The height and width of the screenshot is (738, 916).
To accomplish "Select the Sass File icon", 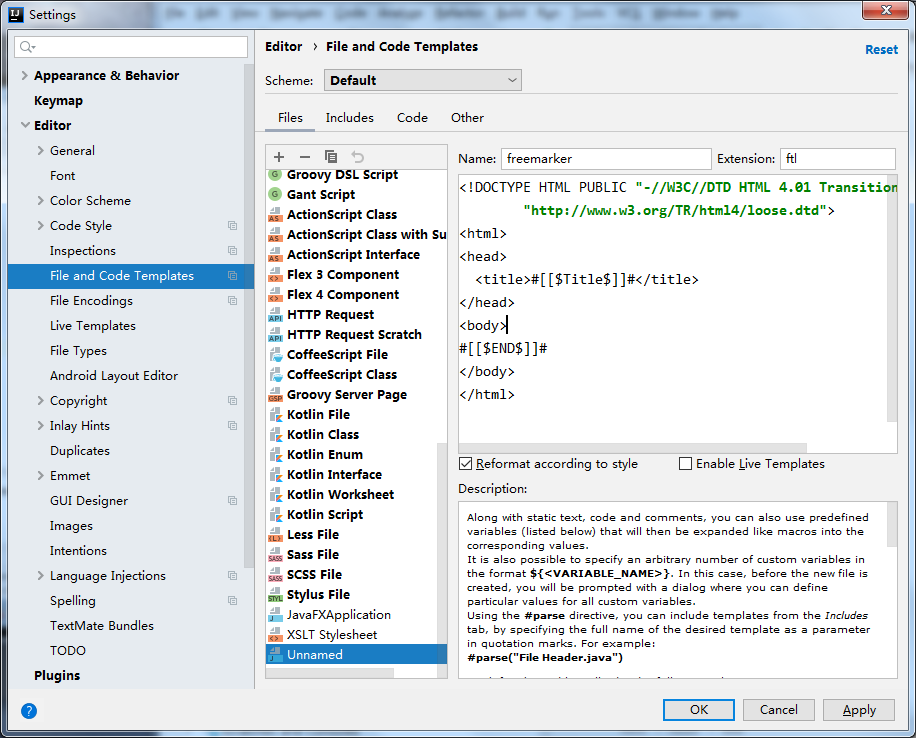I will click(x=275, y=555).
